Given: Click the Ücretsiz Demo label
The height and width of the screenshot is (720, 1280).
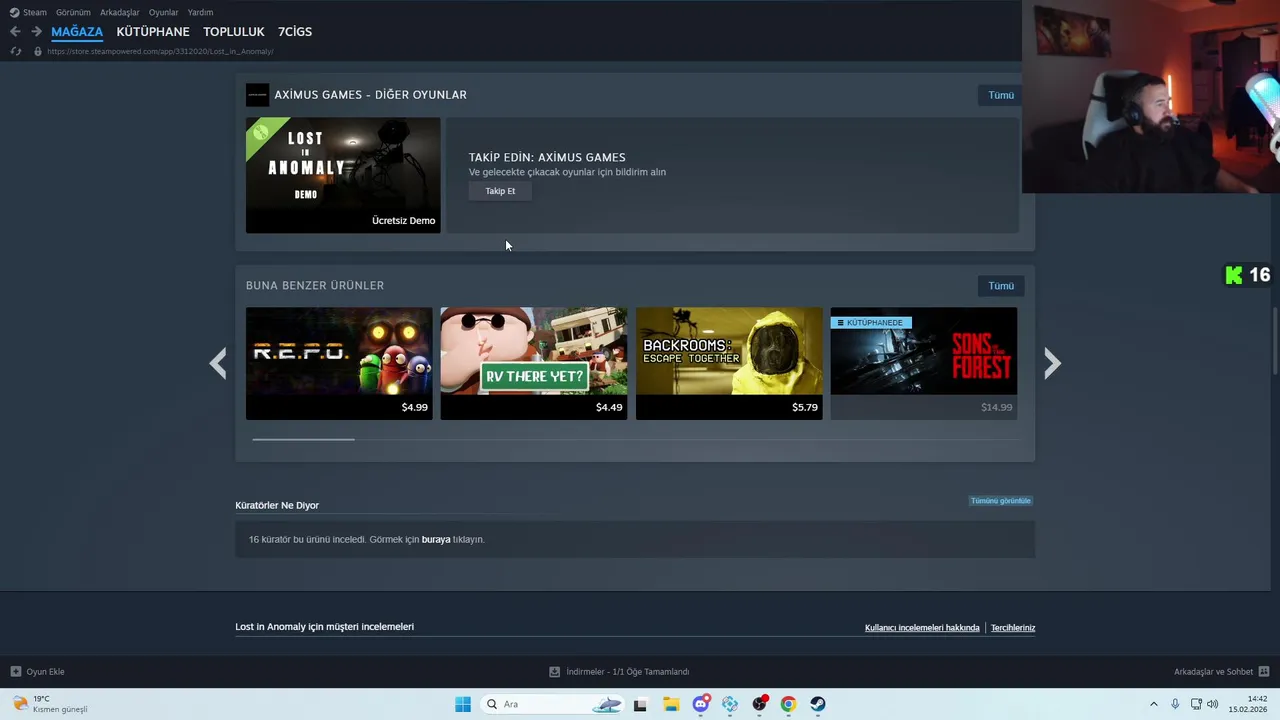Looking at the screenshot, I should [x=403, y=220].
